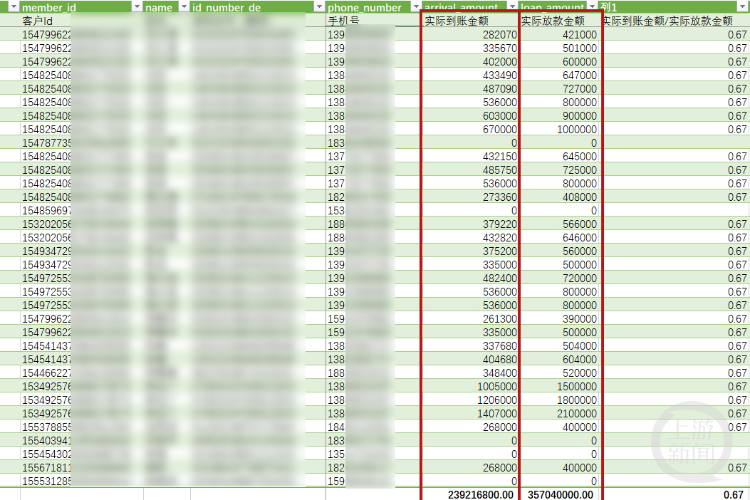Open the id_number_de column filter dropdown

point(320,7)
